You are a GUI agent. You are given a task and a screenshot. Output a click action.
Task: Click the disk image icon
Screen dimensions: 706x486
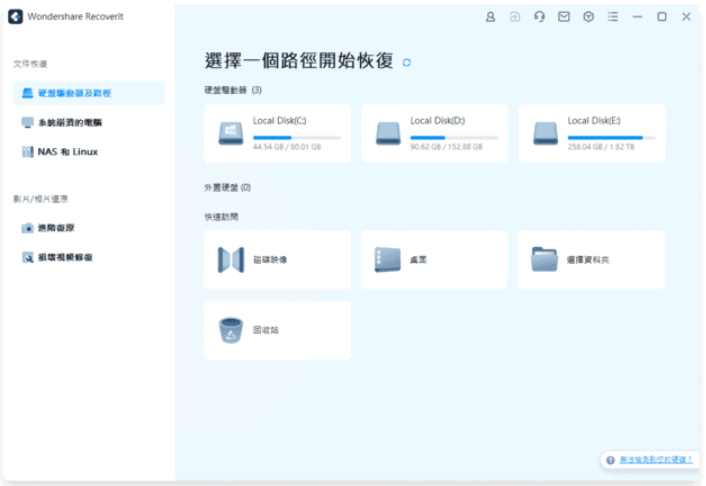[231, 260]
